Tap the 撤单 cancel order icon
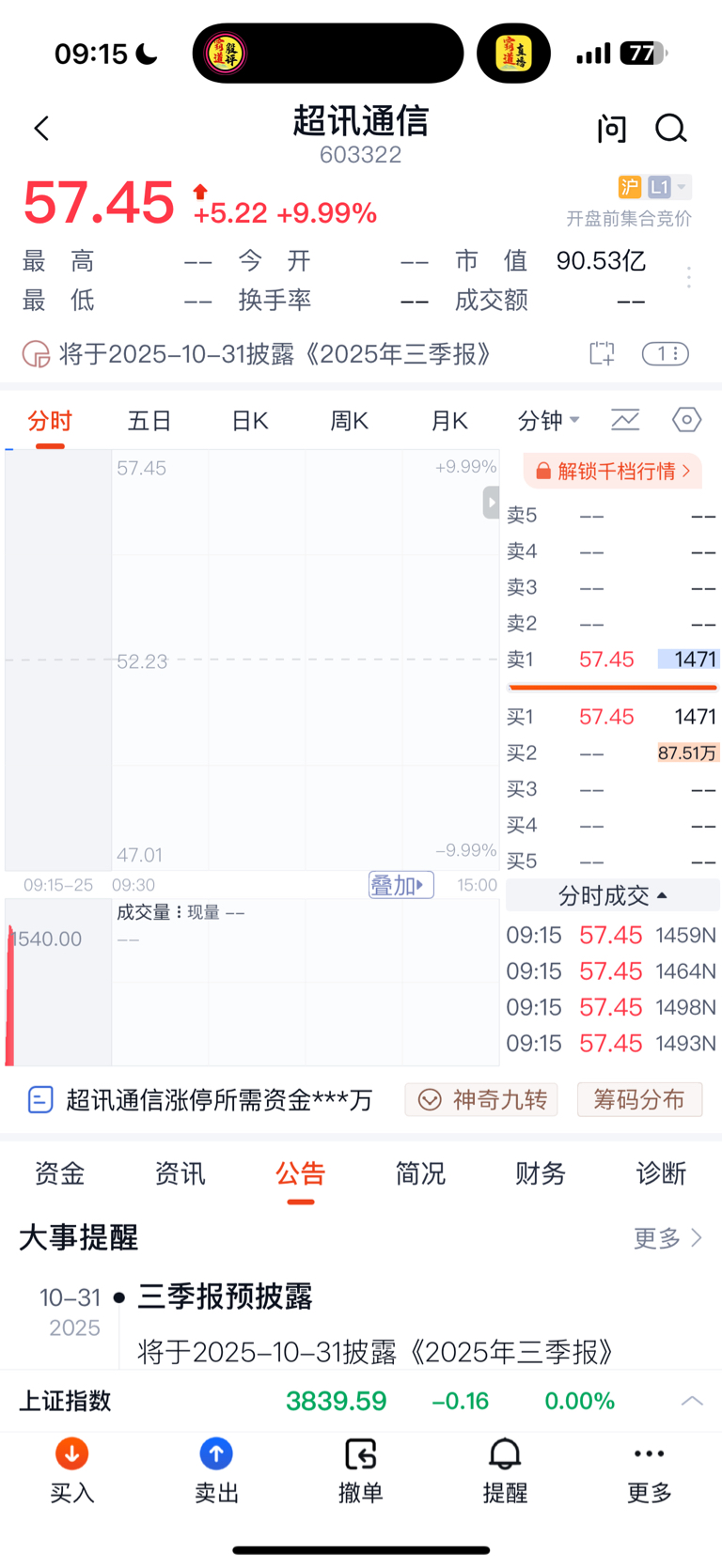 361,1453
